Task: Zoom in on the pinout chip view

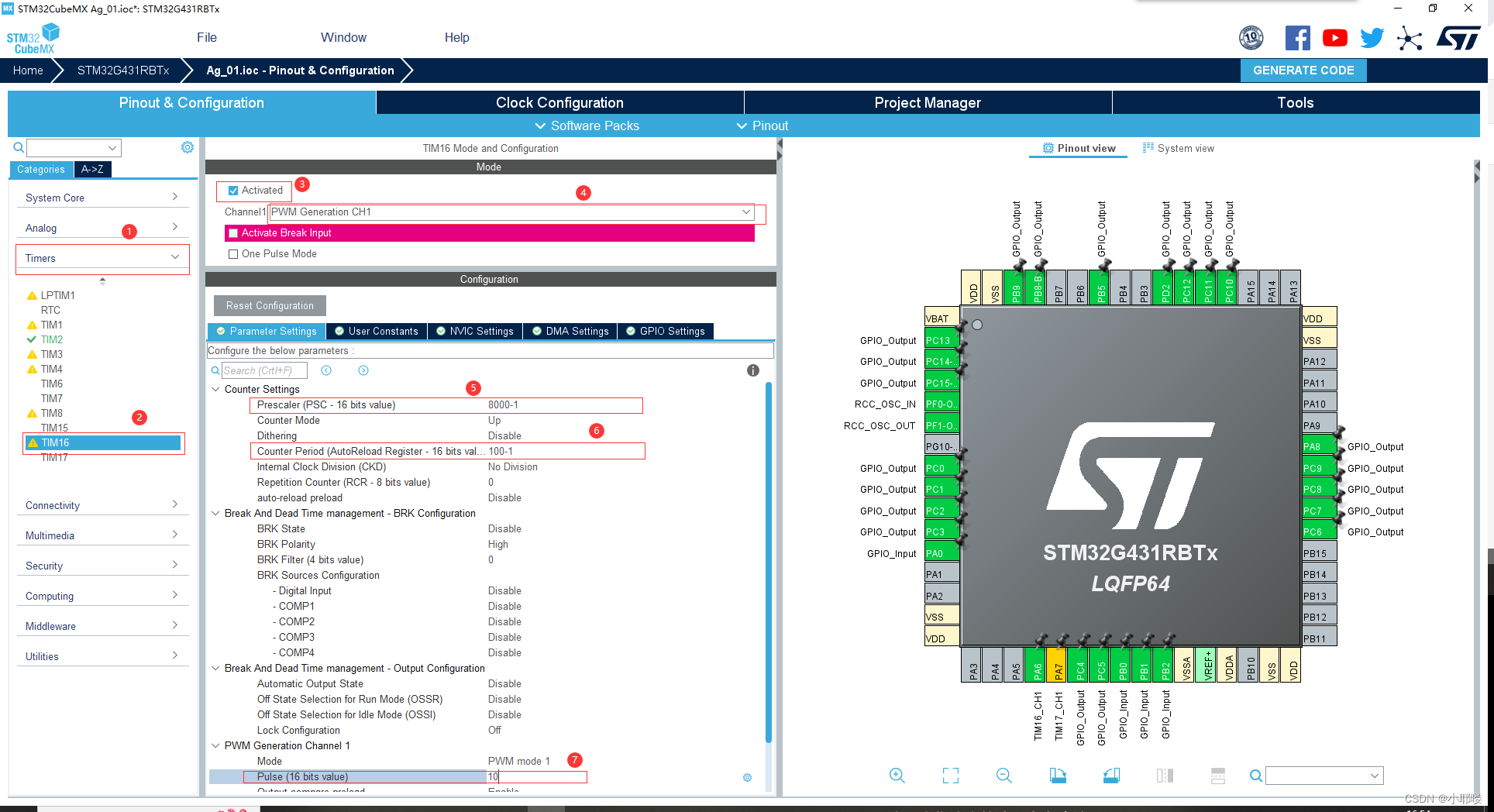Action: 897,776
